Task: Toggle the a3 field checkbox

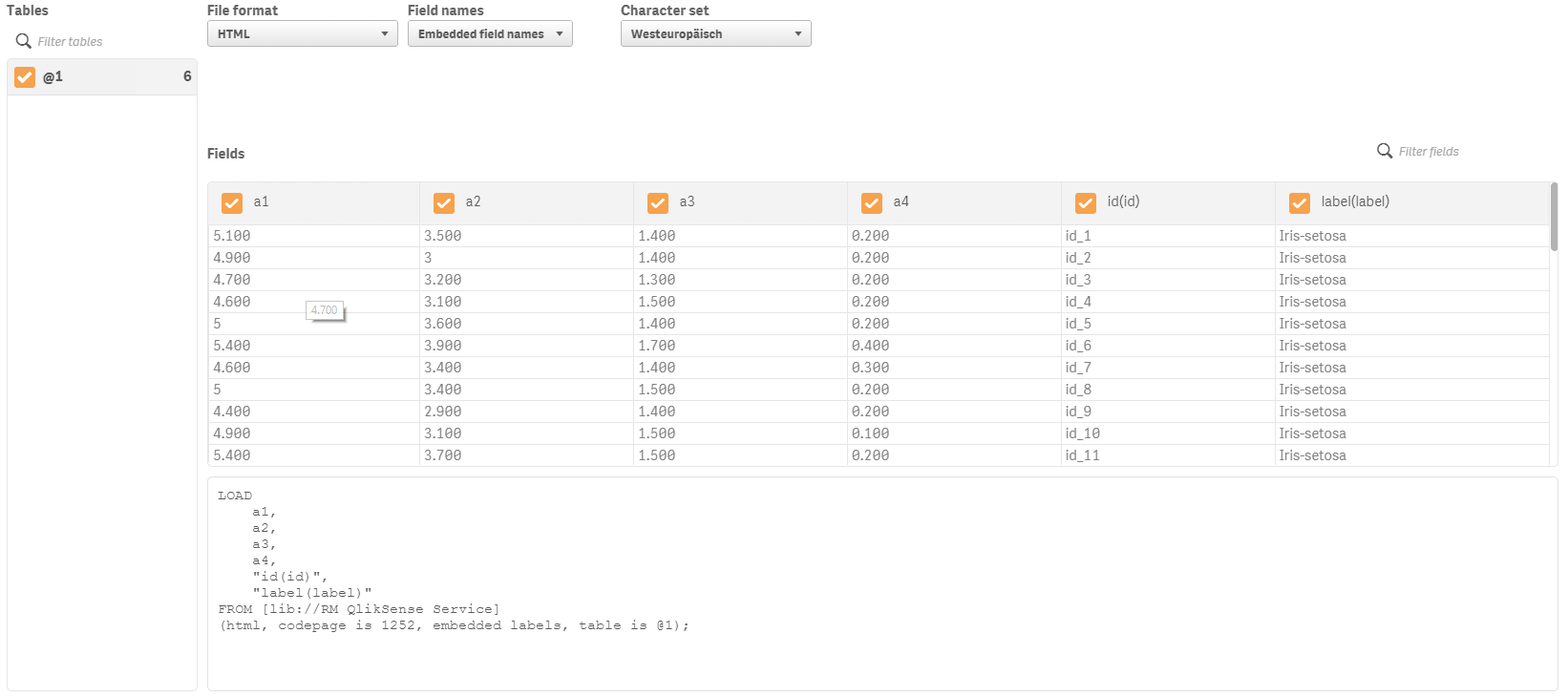Action: [657, 202]
